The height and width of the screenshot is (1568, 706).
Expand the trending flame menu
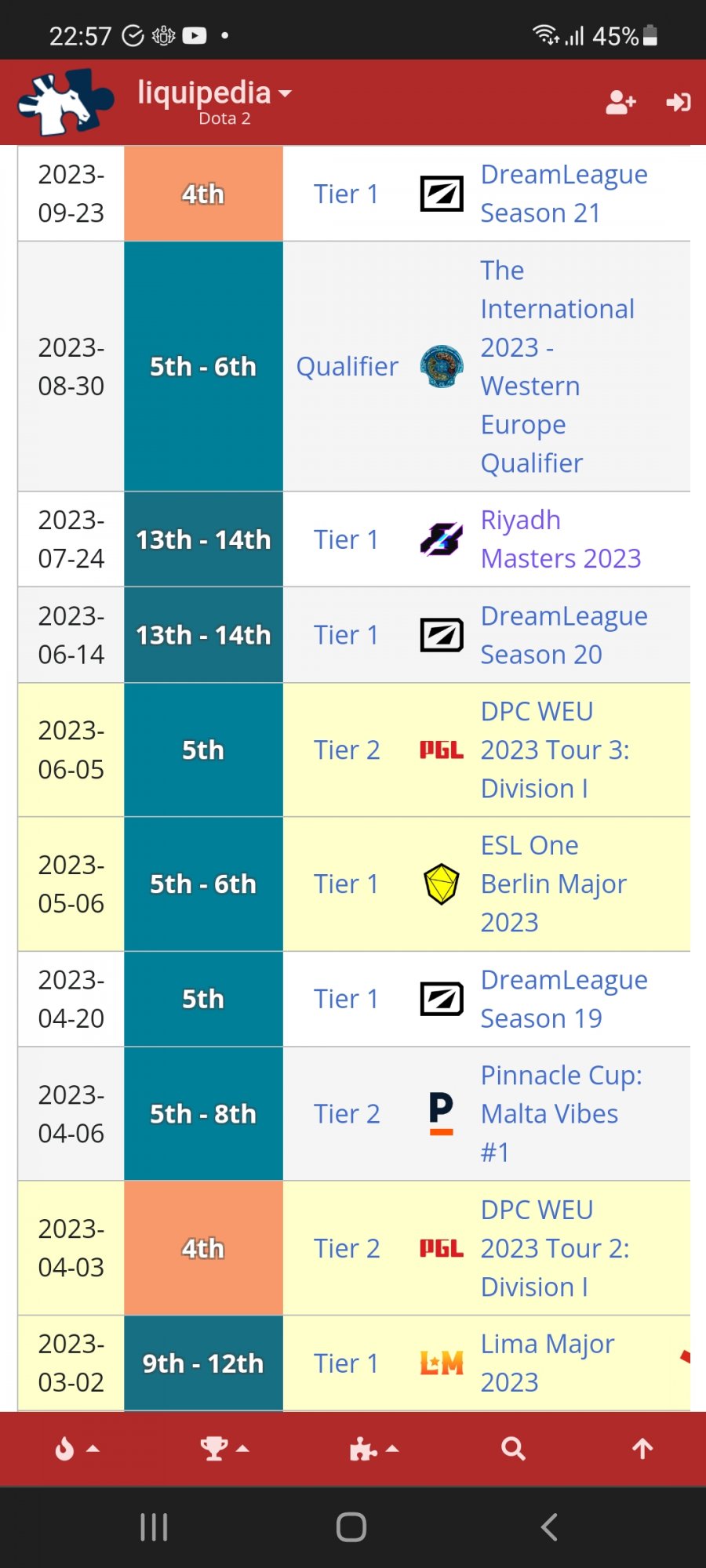tap(76, 1449)
